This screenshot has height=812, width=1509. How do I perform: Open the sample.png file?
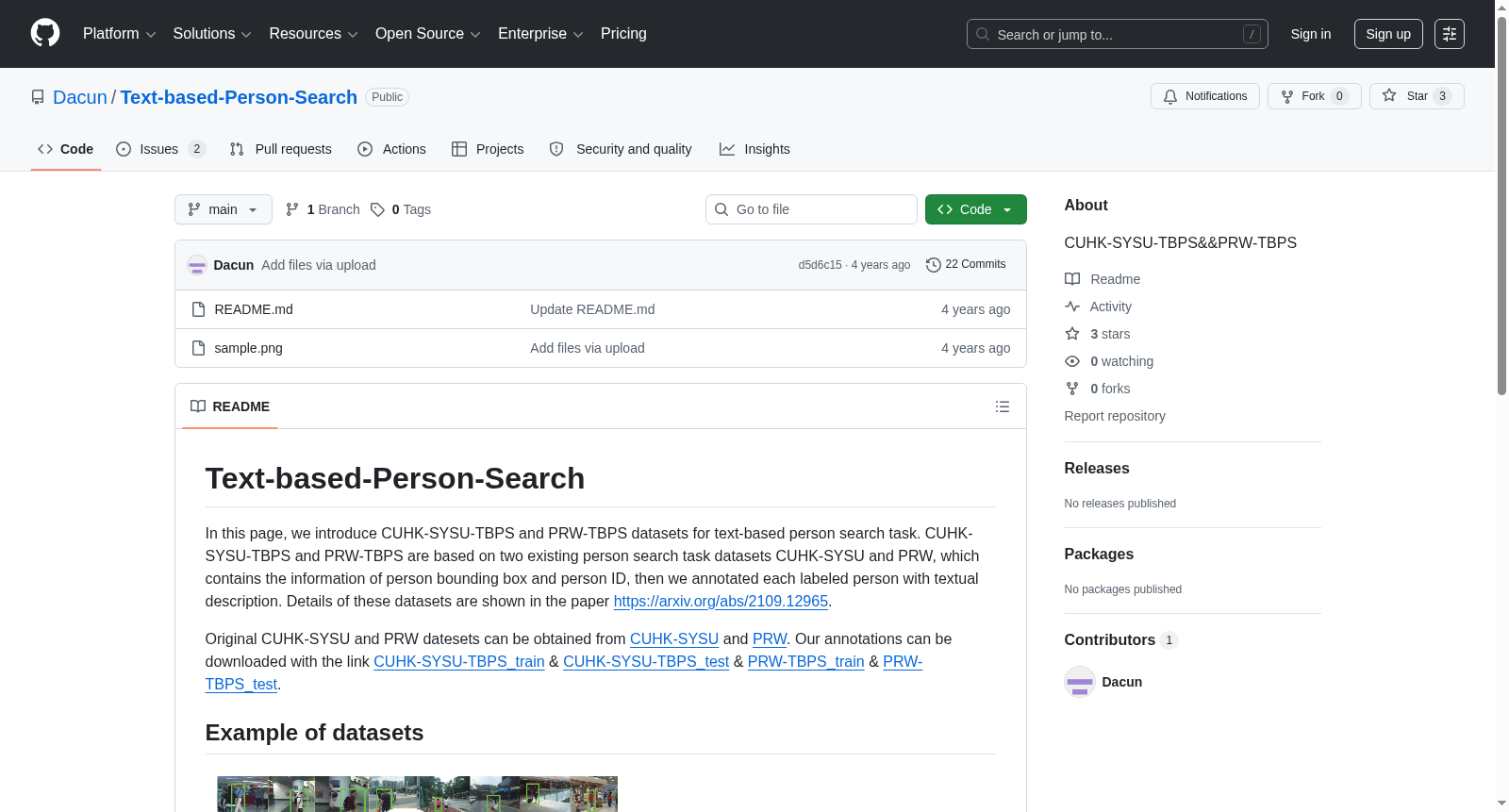click(248, 348)
